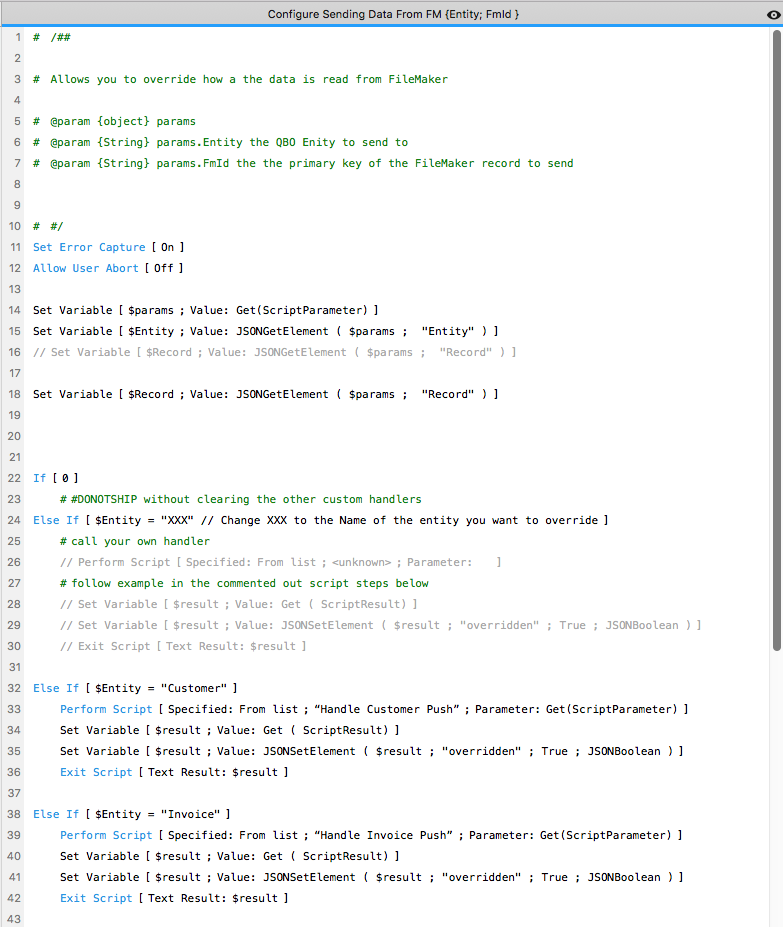Select JSONSetElement 'overridden' step on line 41

(x=371, y=877)
